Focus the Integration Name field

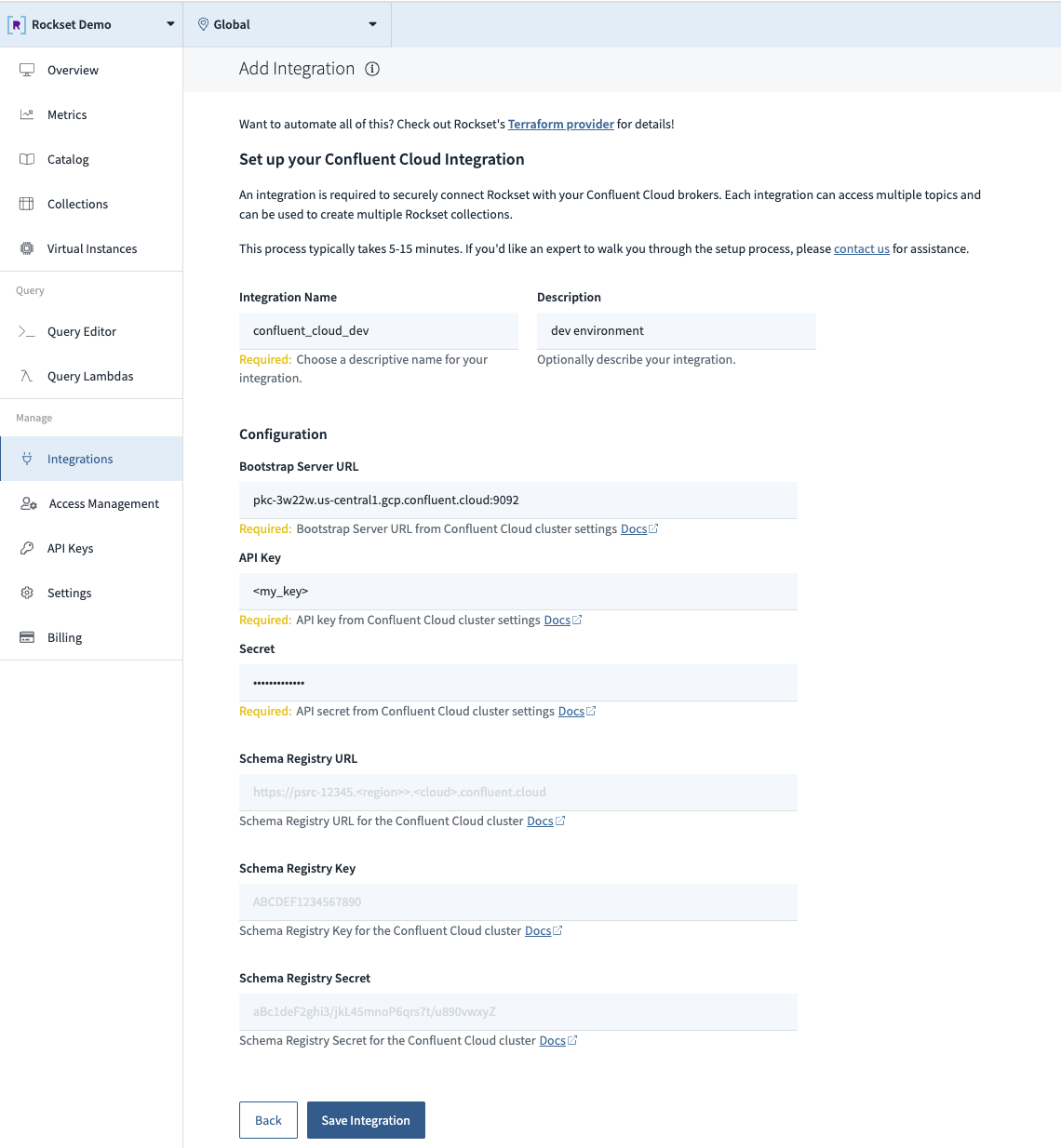click(379, 331)
